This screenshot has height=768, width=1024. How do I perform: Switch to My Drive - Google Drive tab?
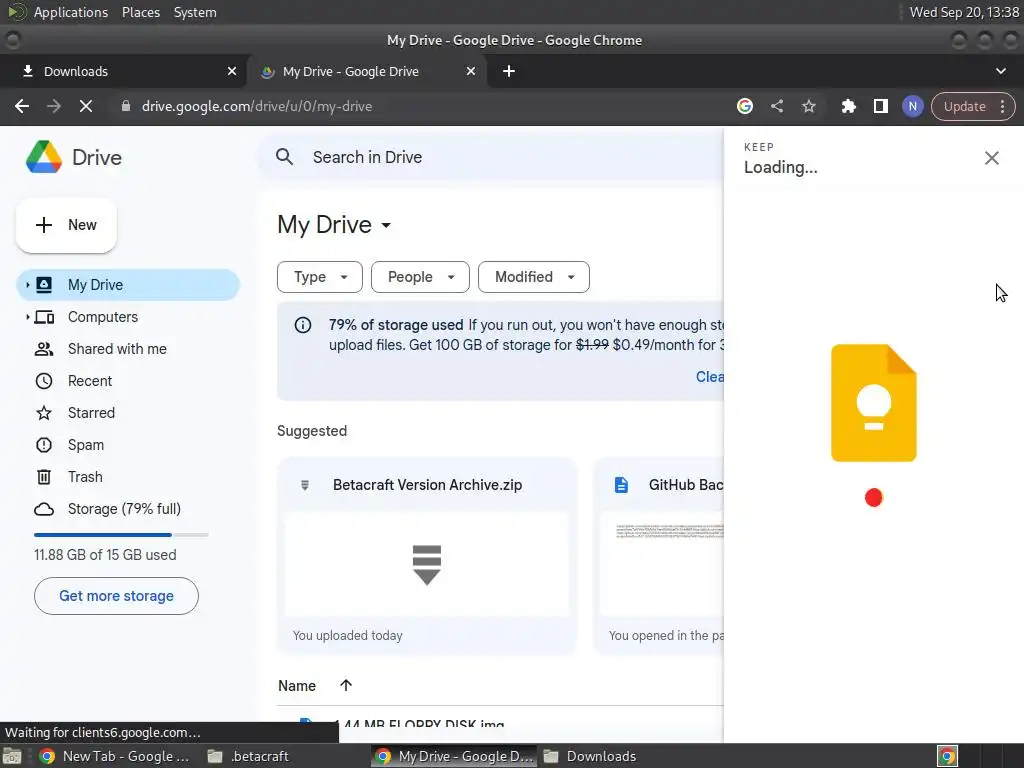click(x=367, y=71)
